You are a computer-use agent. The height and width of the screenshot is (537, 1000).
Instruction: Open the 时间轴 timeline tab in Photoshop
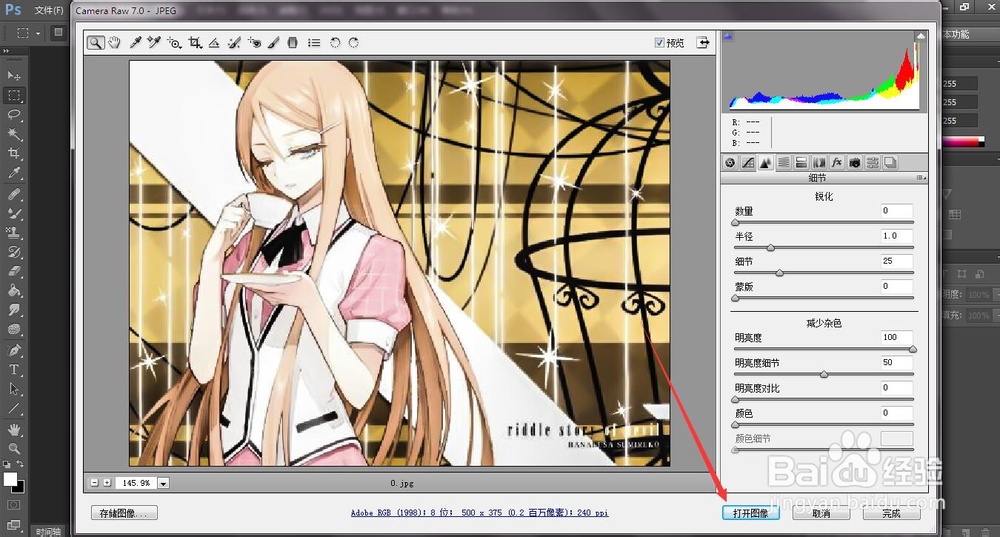click(48, 532)
